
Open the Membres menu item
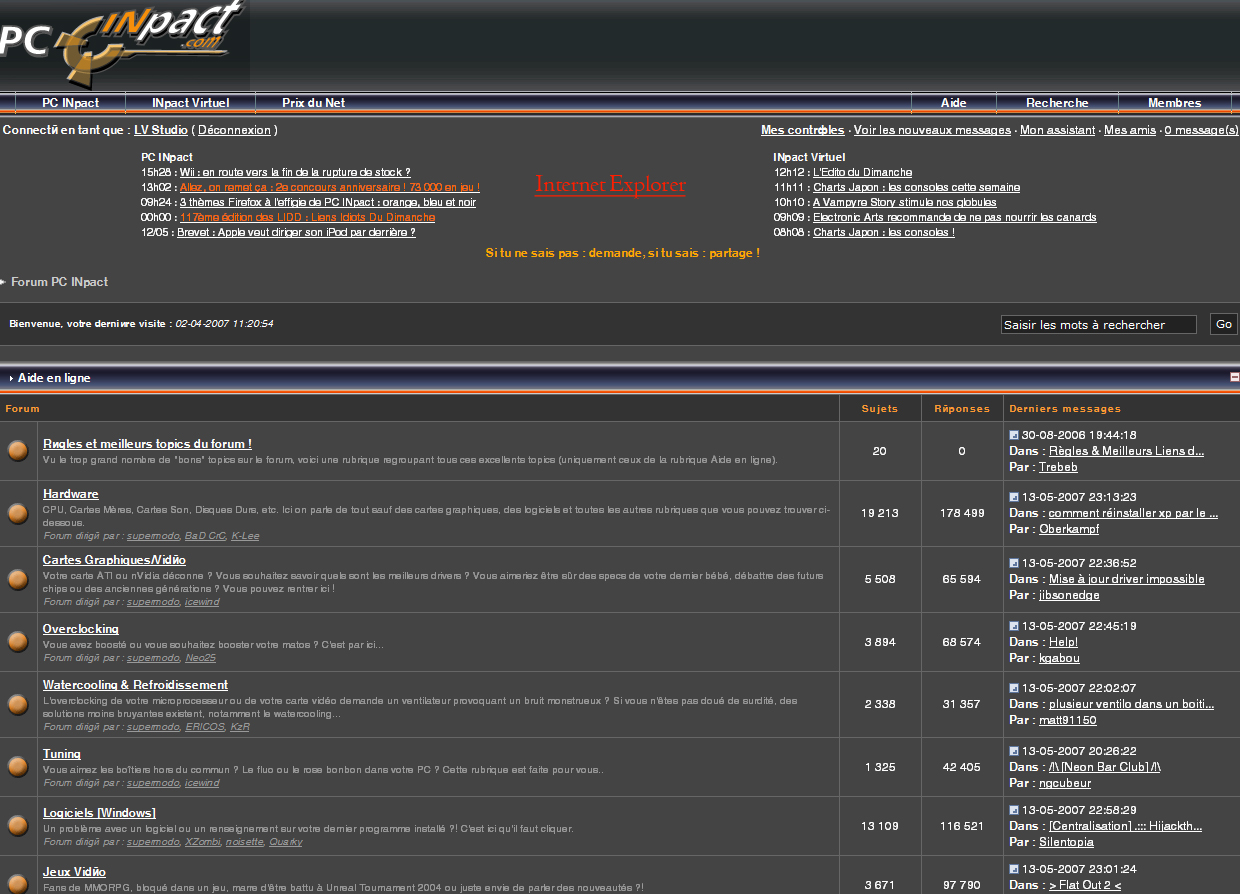(x=1174, y=103)
